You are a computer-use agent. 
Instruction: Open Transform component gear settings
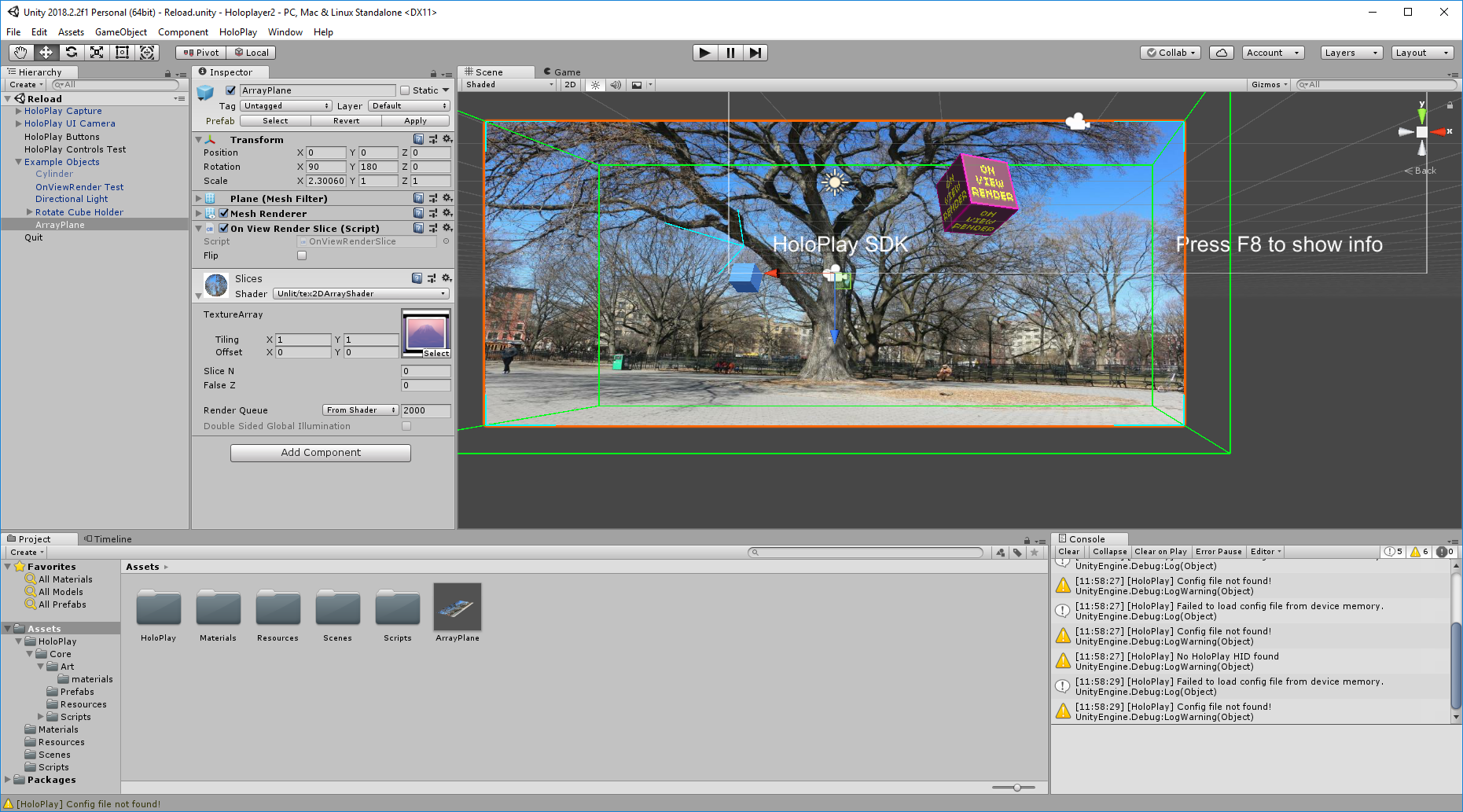coord(447,139)
